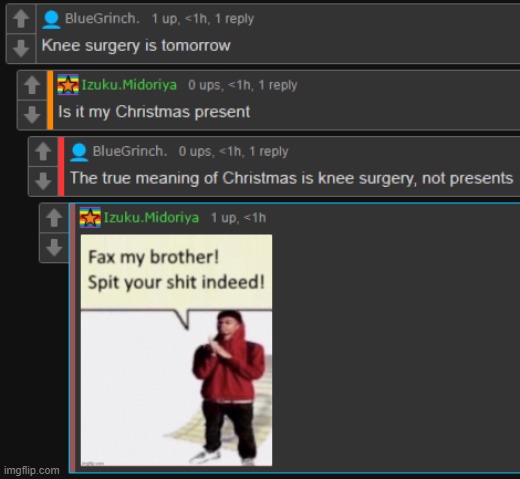Image resolution: width=520 pixels, height=479 pixels.
Task: Click the rainbow star avatar on the first Izuku.Midoriya comment
Action: [68, 85]
